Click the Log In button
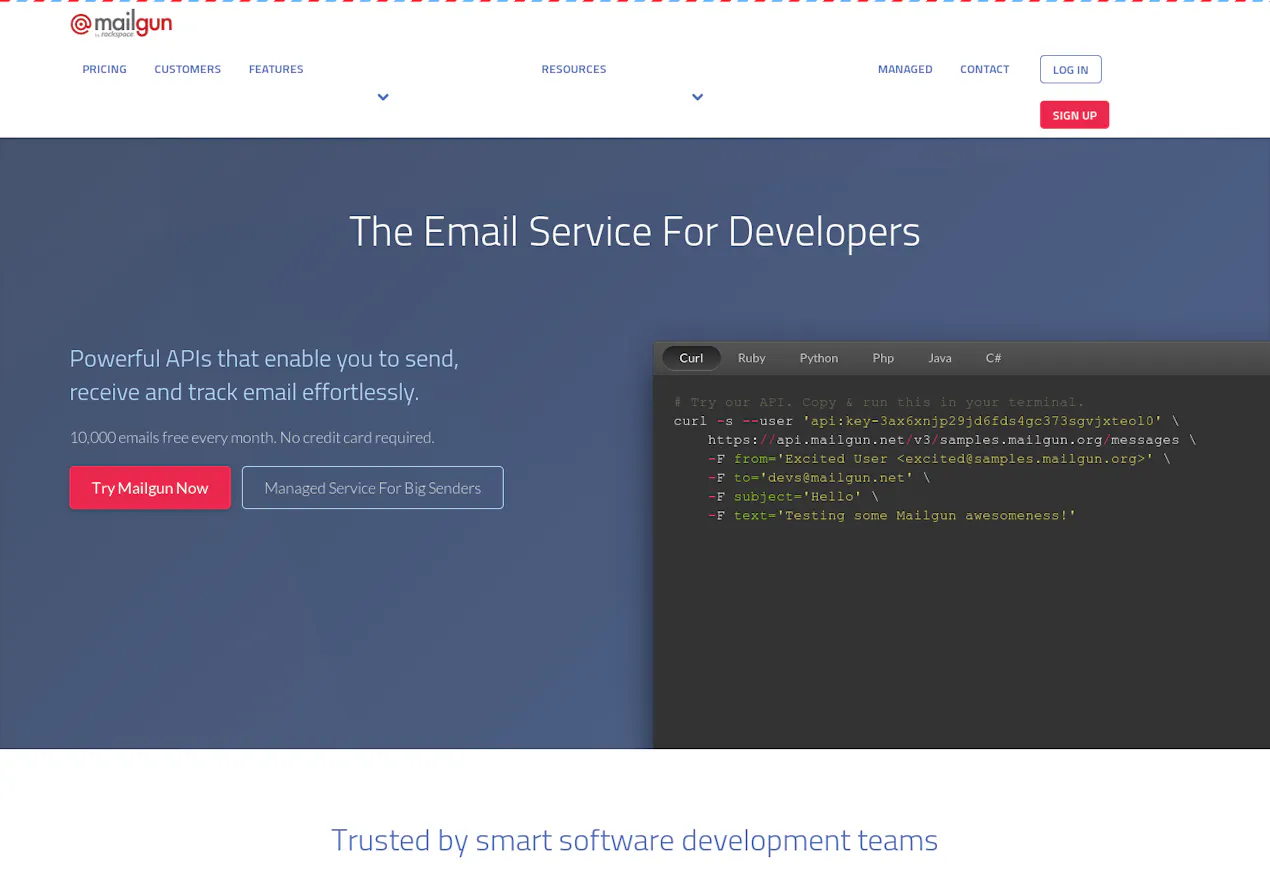The width and height of the screenshot is (1270, 890). (x=1070, y=69)
